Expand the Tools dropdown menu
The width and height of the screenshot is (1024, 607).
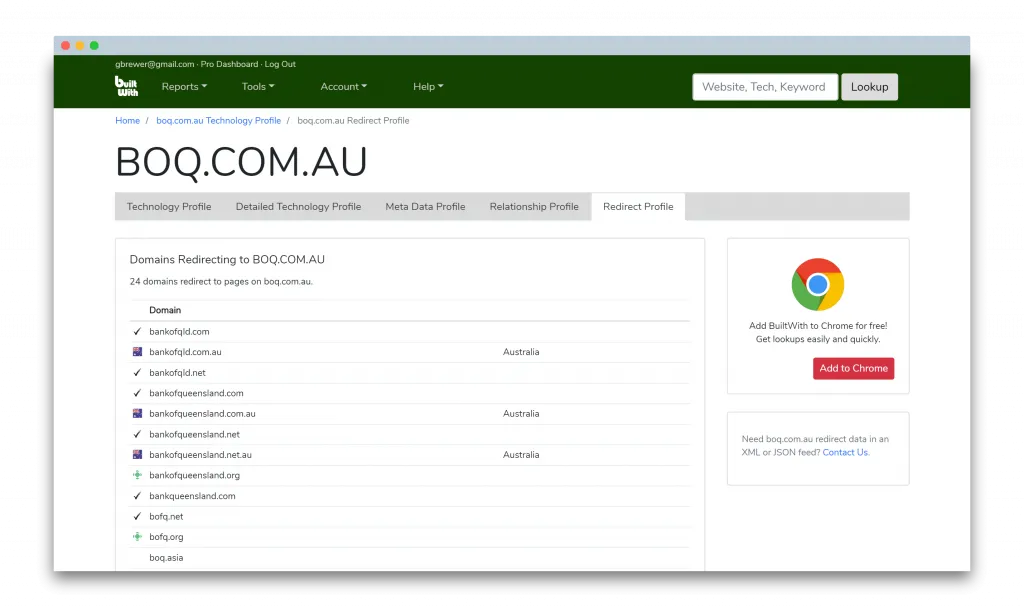pos(258,87)
